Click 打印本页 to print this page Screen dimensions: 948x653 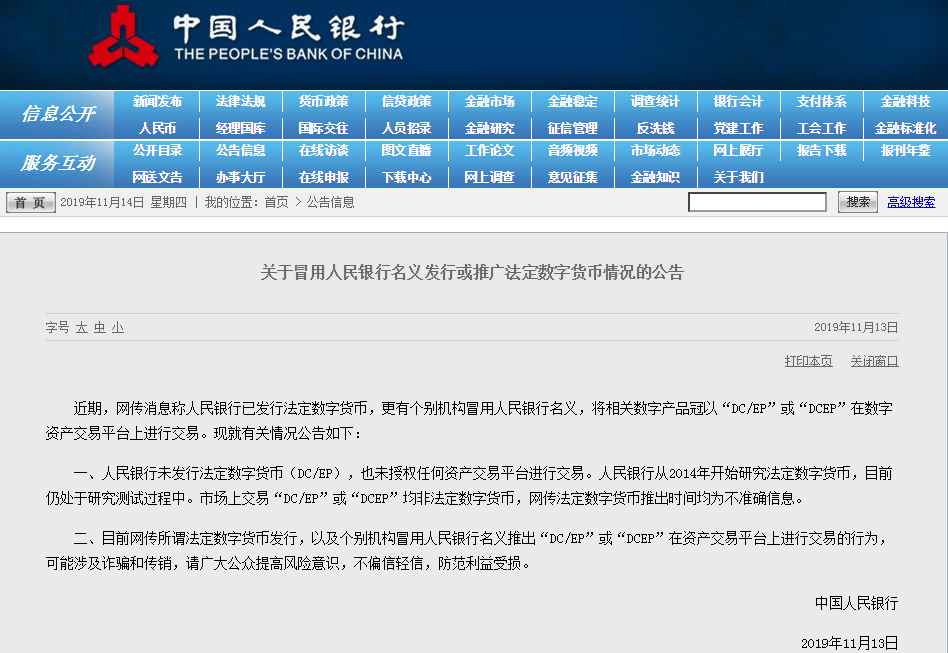click(808, 362)
